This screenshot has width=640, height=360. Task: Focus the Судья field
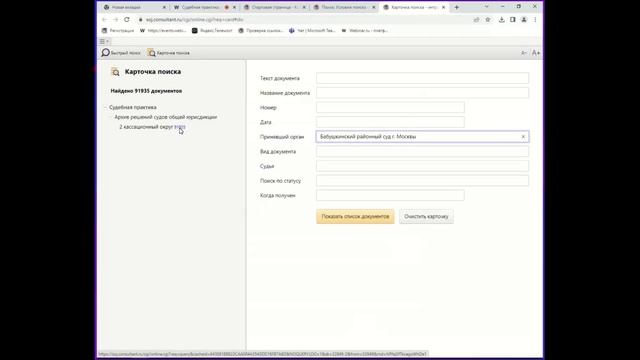(422, 166)
